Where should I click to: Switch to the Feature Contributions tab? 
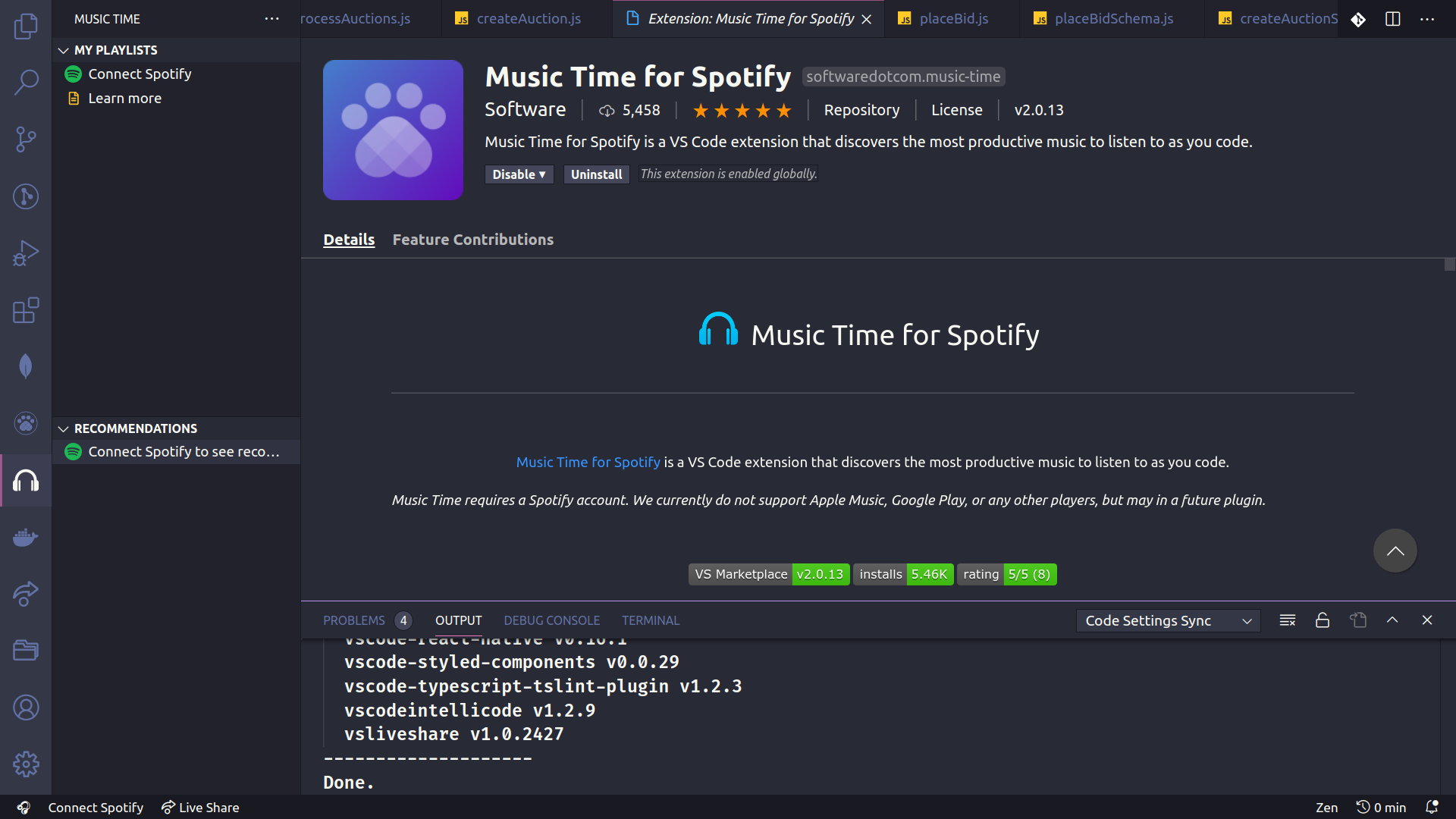click(472, 240)
